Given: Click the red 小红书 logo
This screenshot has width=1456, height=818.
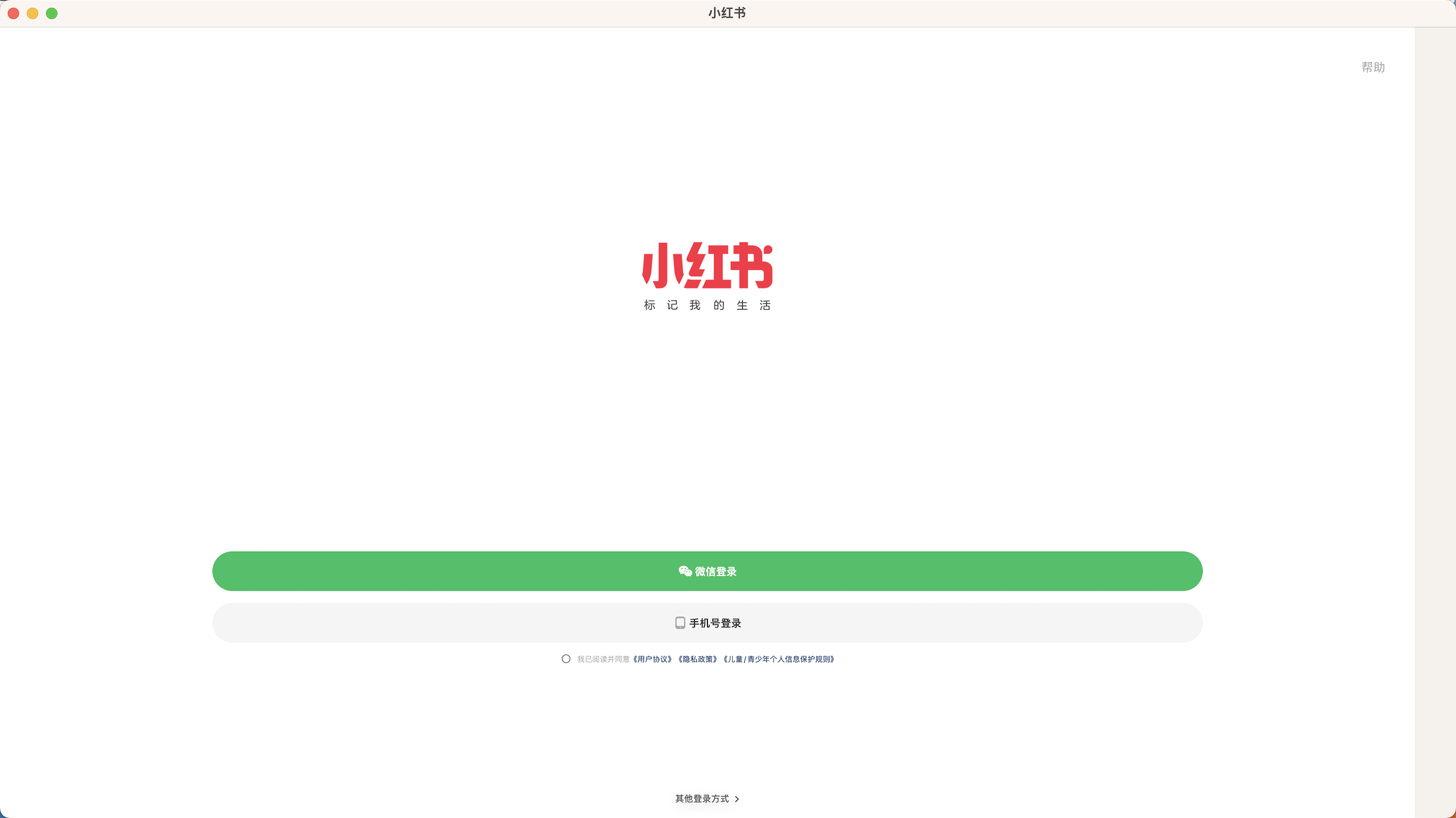Looking at the screenshot, I should point(707,265).
